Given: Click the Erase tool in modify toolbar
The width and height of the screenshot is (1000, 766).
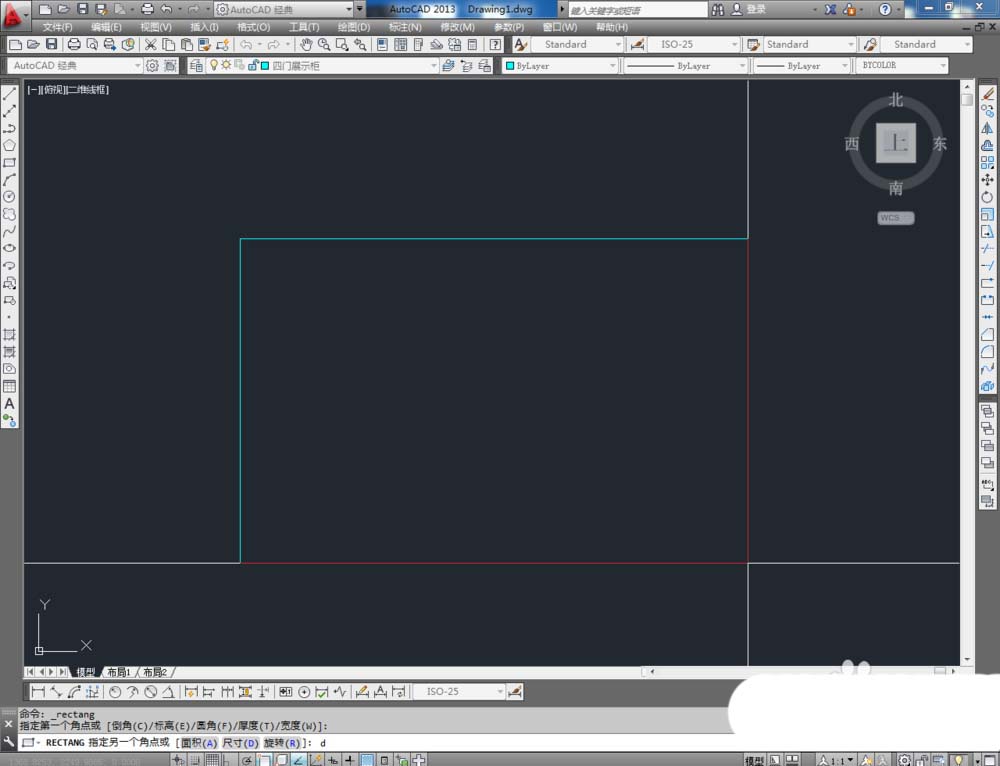Looking at the screenshot, I should pyautogui.click(x=987, y=94).
